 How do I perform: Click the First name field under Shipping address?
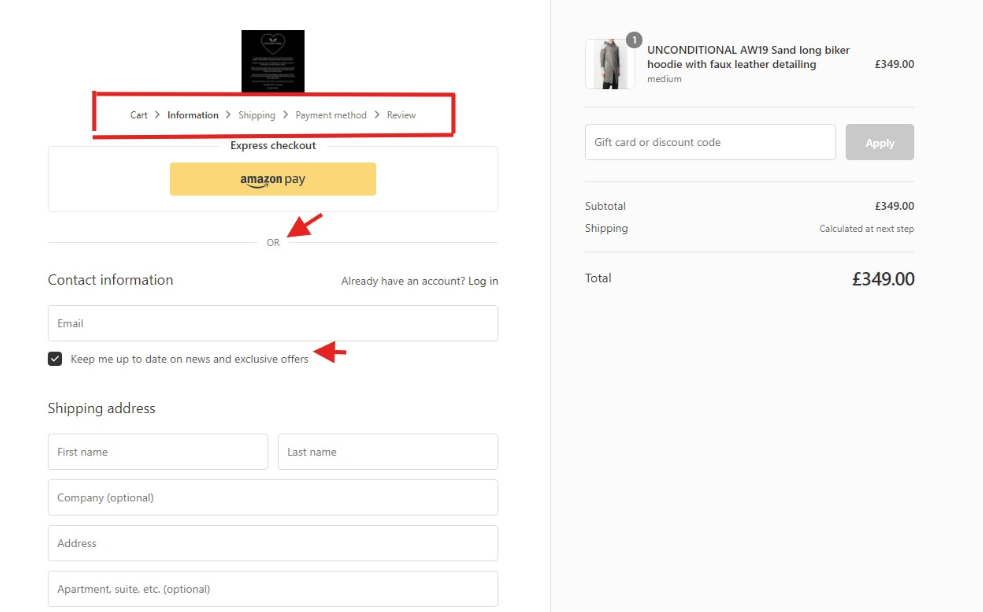click(157, 451)
